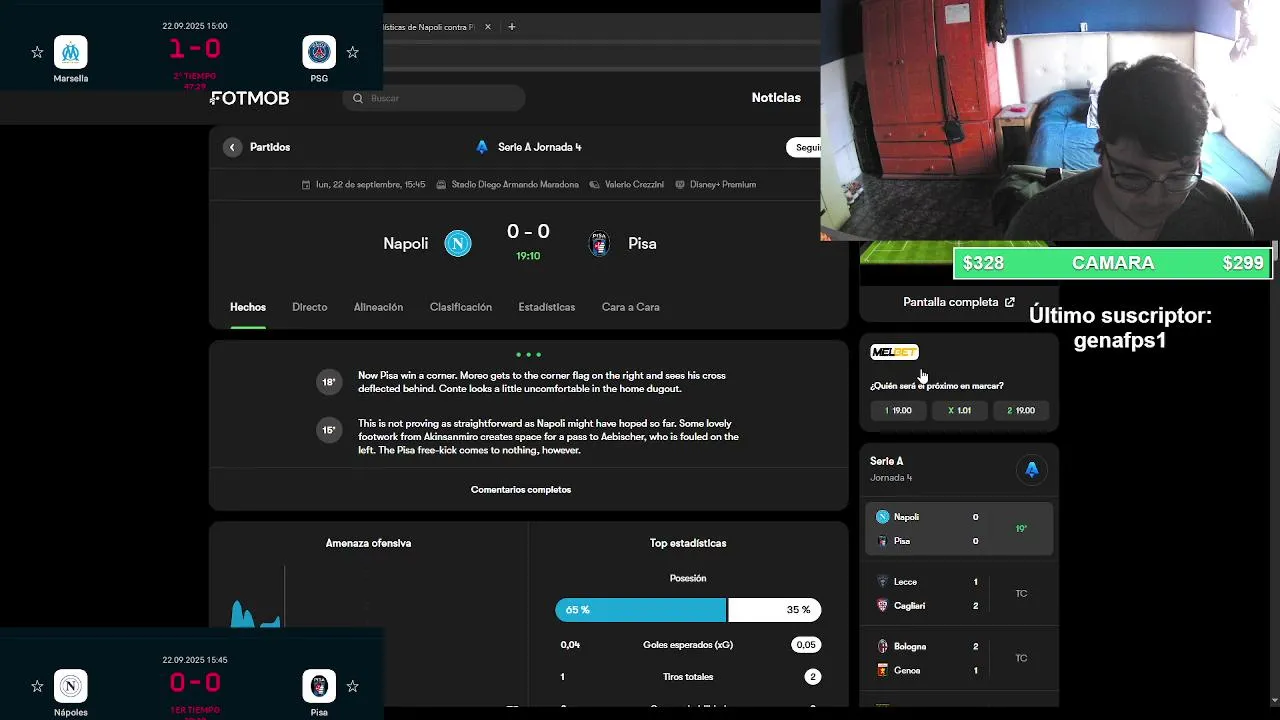Open the Marsella club crest
The height and width of the screenshot is (720, 1280).
point(71,52)
